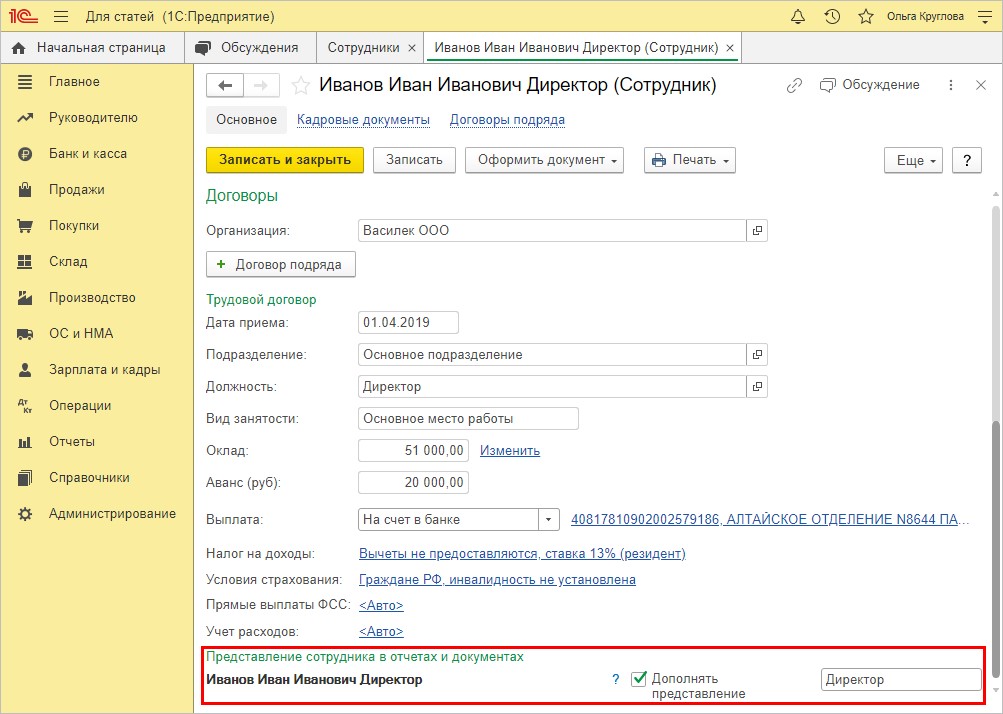Open Должность field linked object icon
Screen dimensions: 1003x714
pyautogui.click(x=757, y=386)
